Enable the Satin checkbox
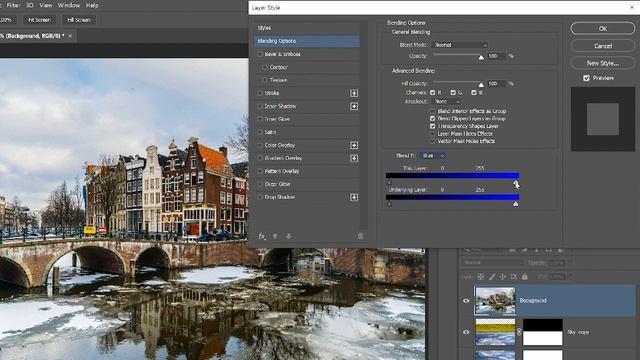The width and height of the screenshot is (640, 360). [x=260, y=132]
